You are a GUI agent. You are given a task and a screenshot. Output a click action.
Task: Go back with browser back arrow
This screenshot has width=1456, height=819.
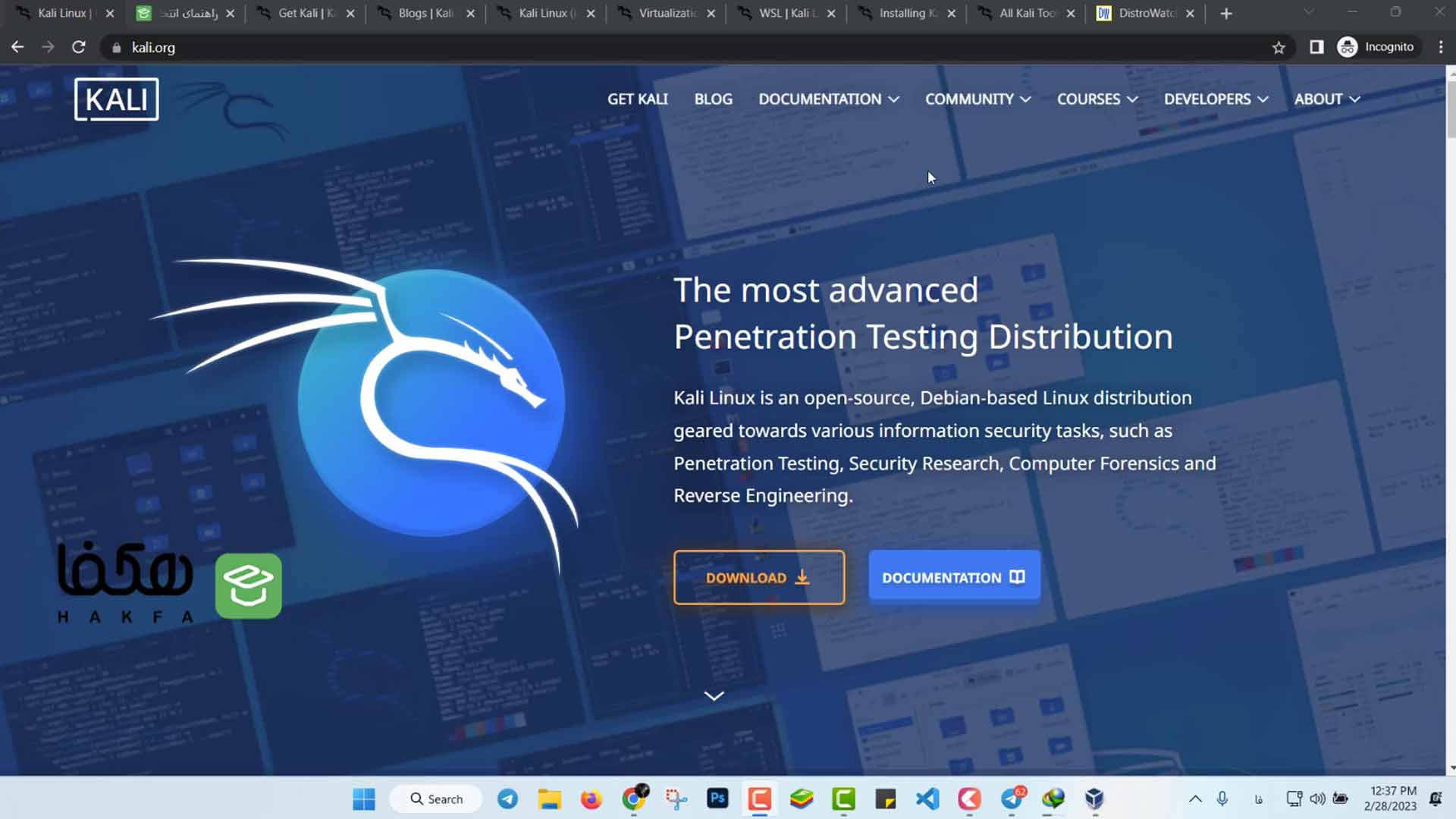[17, 47]
